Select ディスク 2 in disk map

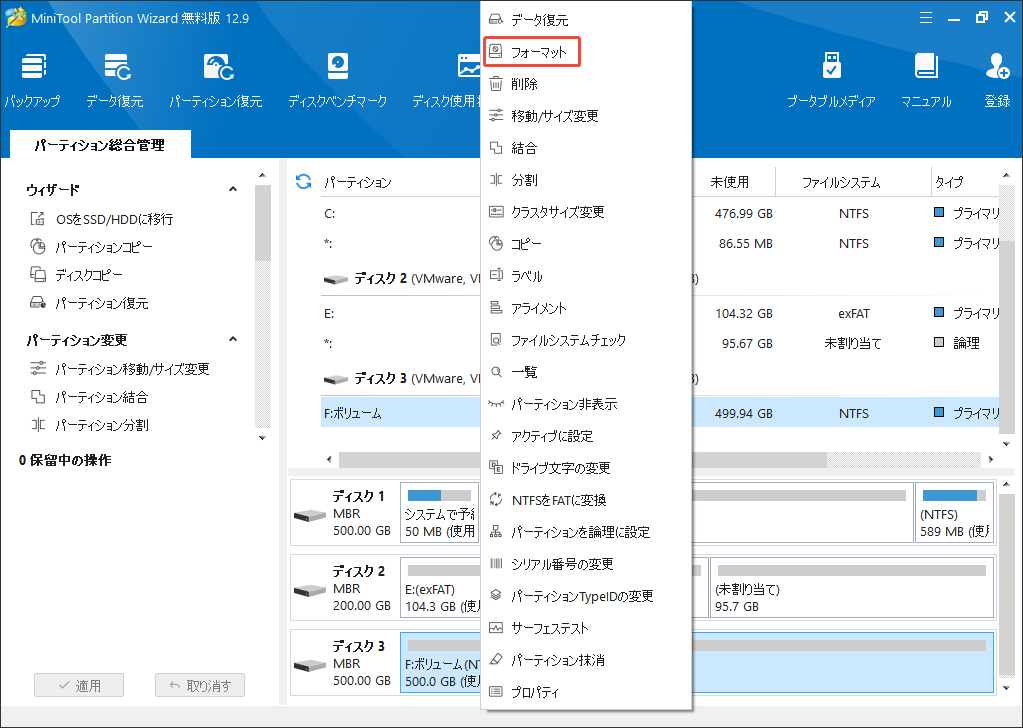point(344,588)
